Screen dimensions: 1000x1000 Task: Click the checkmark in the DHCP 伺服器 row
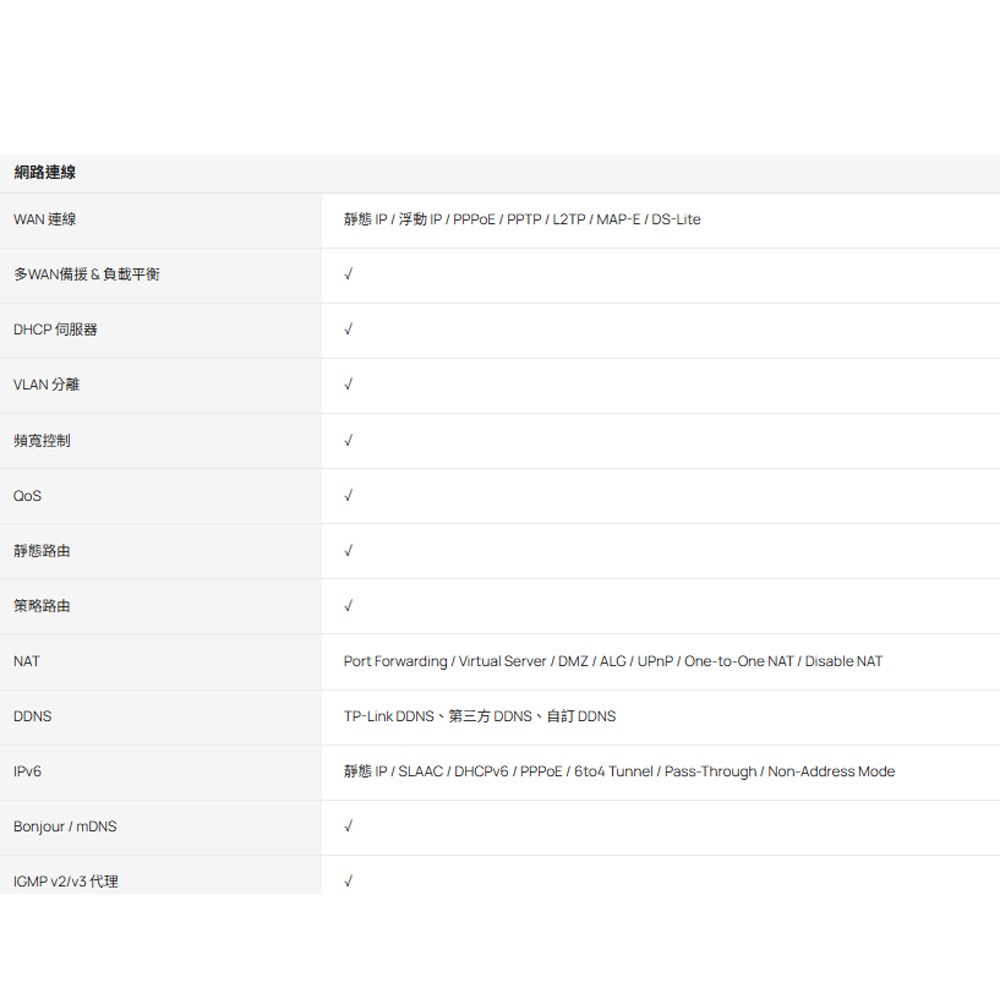coord(348,330)
